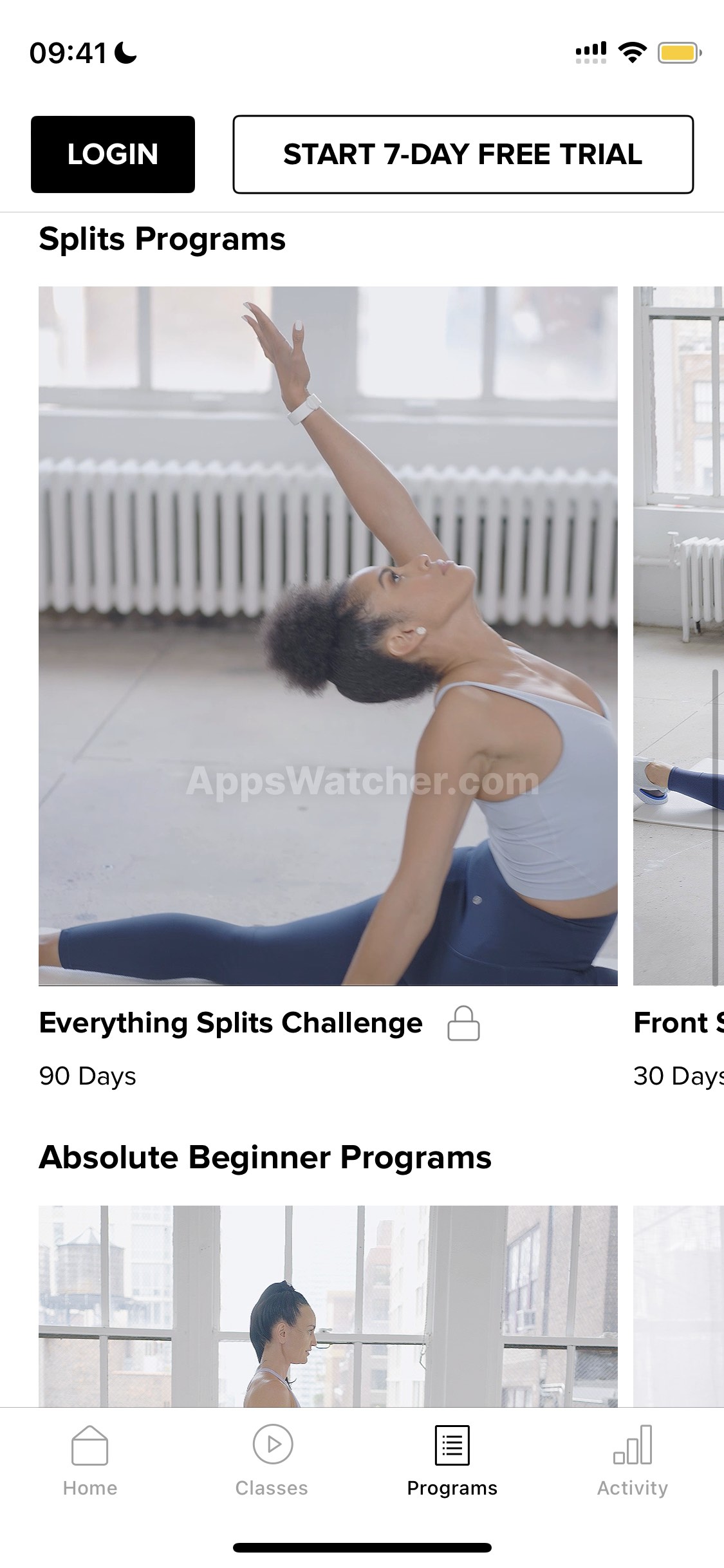The image size is (724, 1568).
Task: Switch to the Activity tab label
Action: click(x=632, y=1488)
